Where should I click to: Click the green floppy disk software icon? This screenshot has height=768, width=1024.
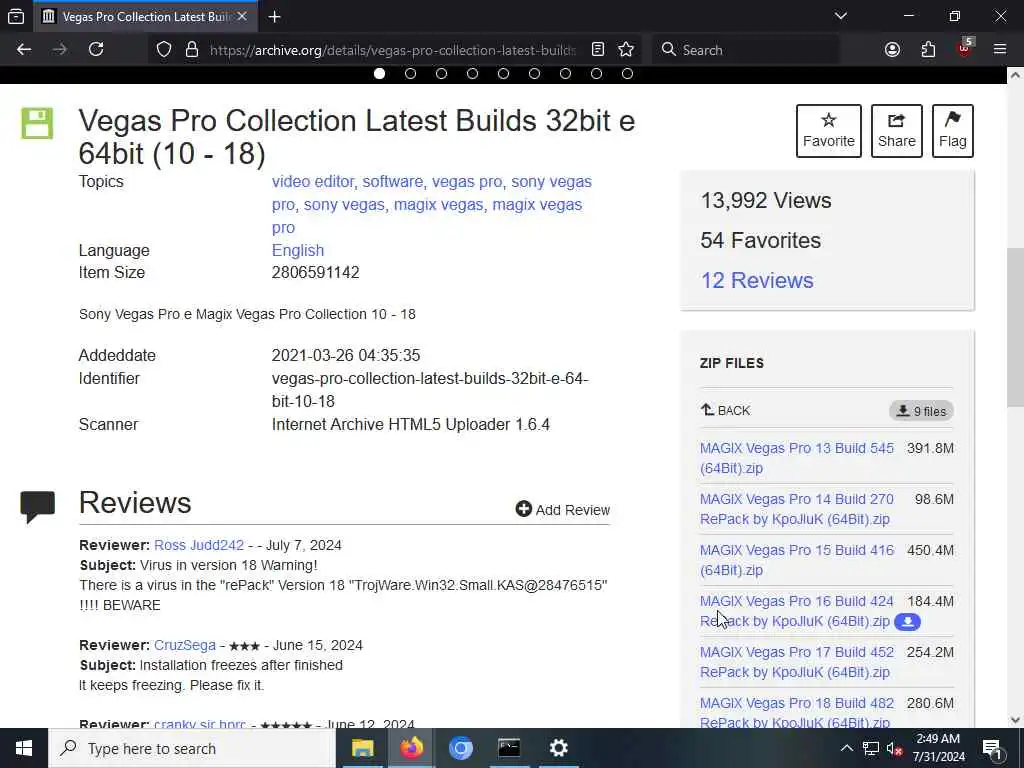click(x=37, y=123)
